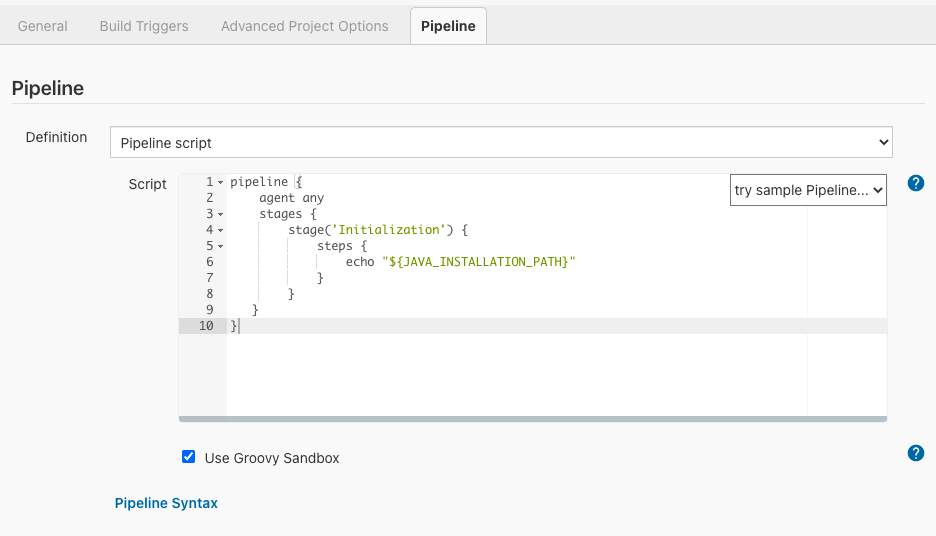Open the Definition dropdown showing Pipeline script
The height and width of the screenshot is (536, 936).
pos(501,142)
